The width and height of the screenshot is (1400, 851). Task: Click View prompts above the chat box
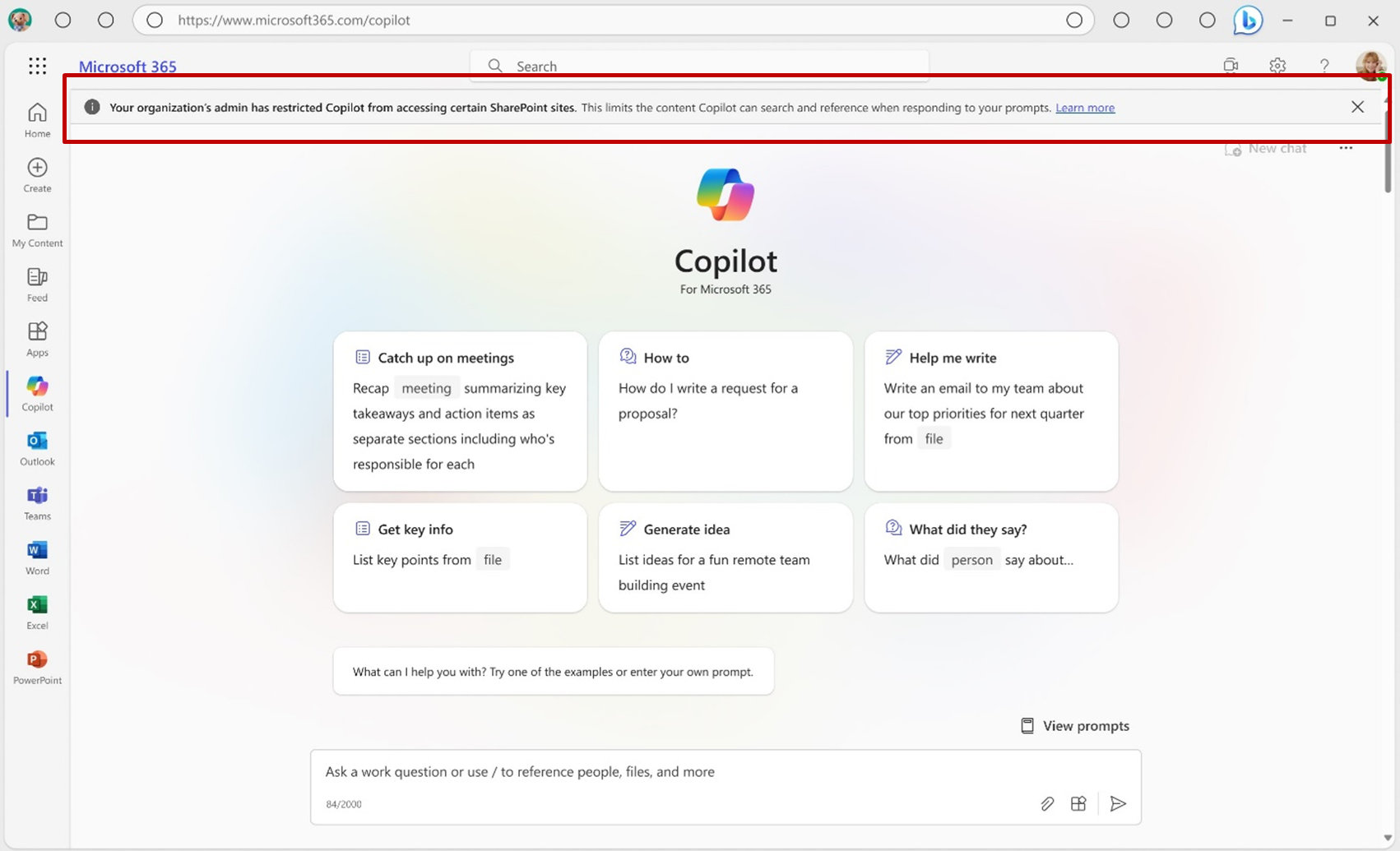click(1074, 725)
